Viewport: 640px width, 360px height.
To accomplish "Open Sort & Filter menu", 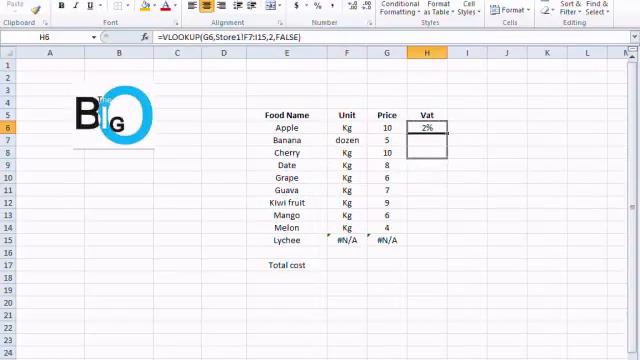I will (x=570, y=8).
